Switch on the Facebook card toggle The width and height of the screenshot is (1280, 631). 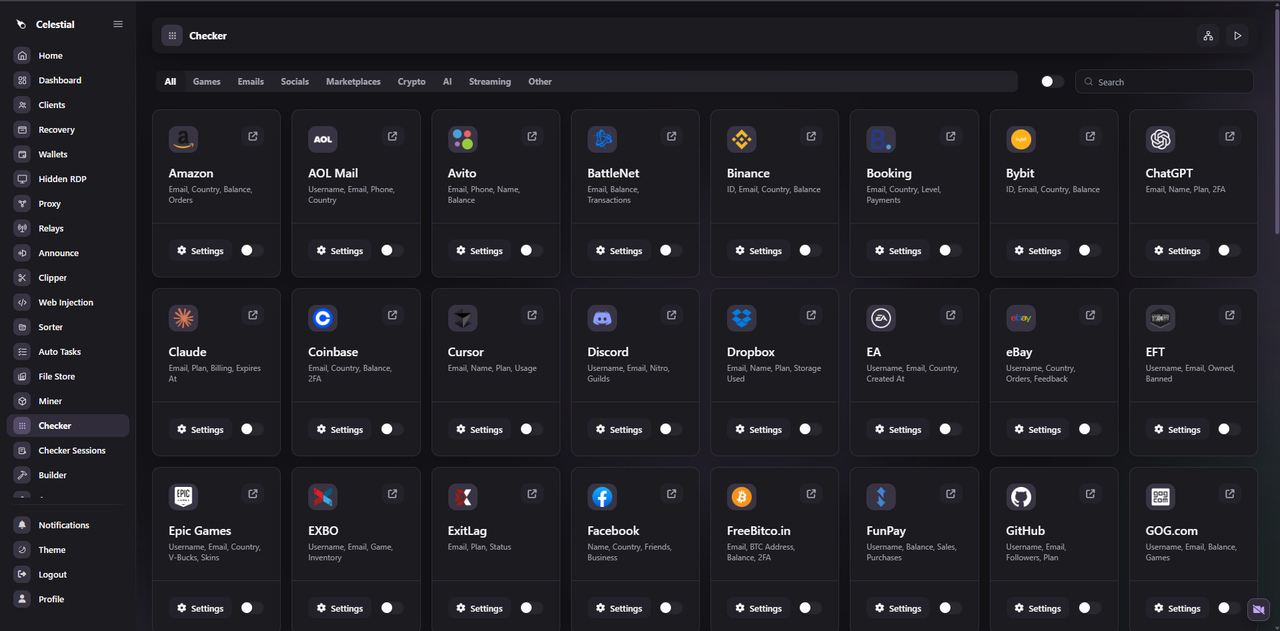pyautogui.click(x=671, y=608)
